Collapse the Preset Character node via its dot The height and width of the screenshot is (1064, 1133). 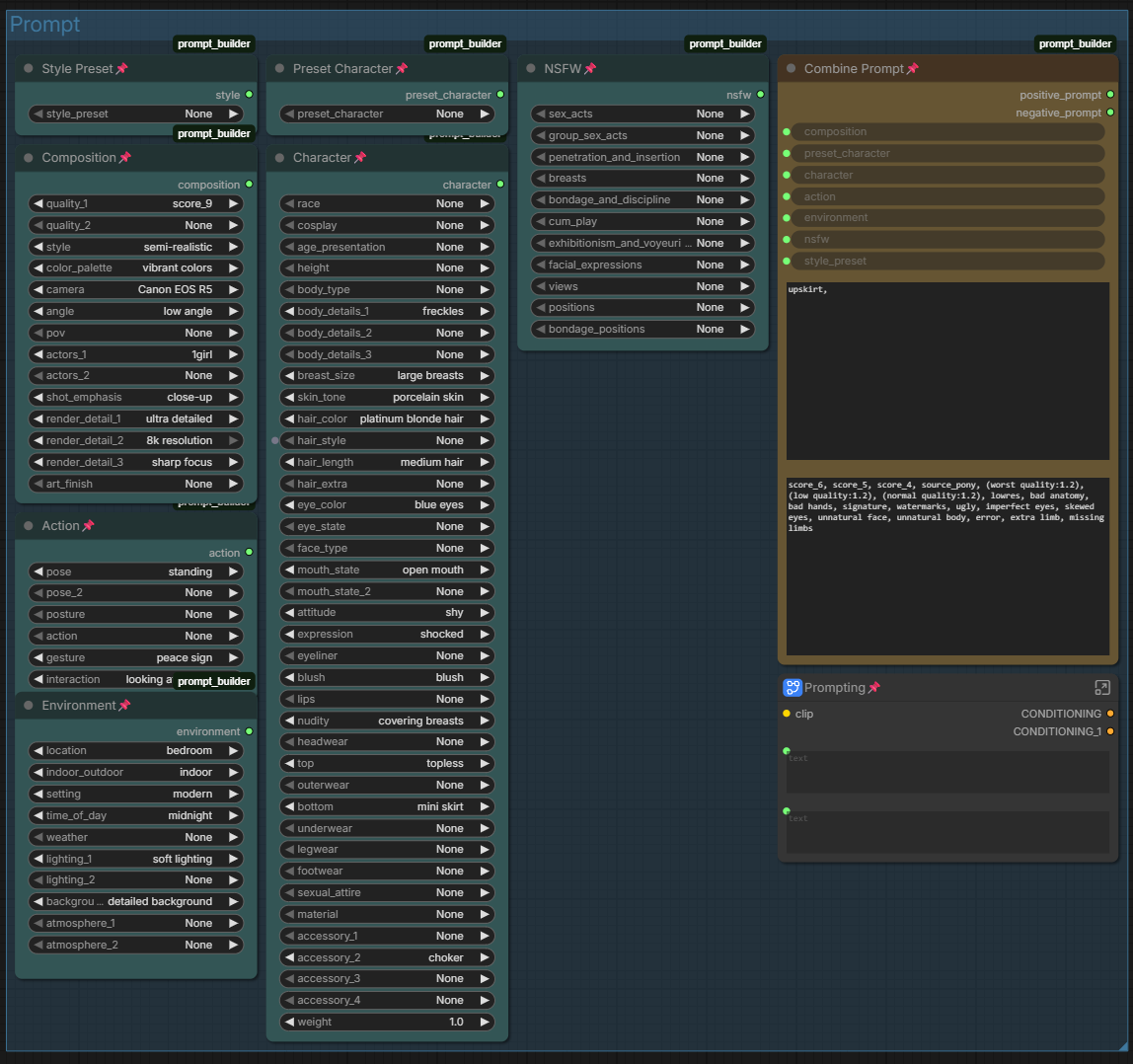click(279, 69)
